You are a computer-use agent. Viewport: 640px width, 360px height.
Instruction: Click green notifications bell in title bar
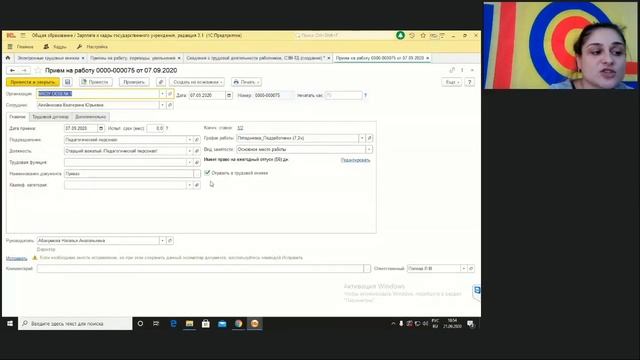tap(400, 36)
